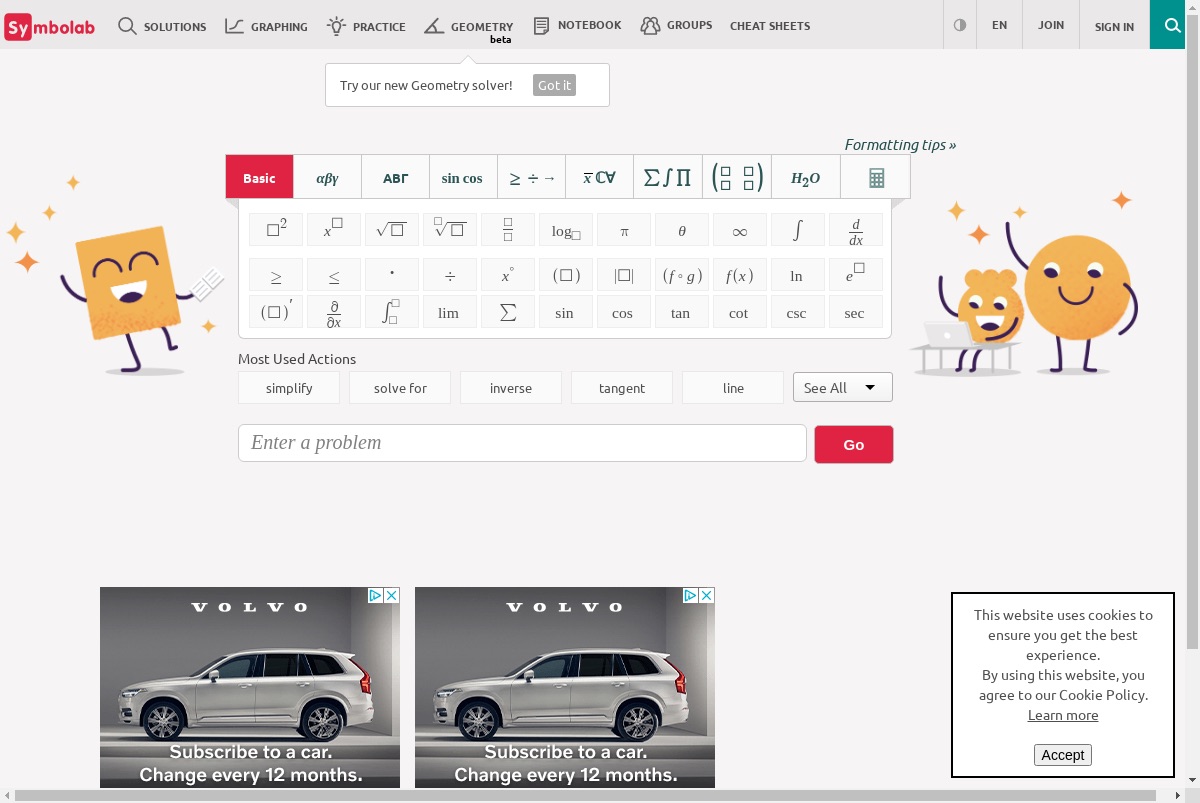Screen dimensions: 1200x803
Task: Insert the fraction template
Action: point(508,230)
